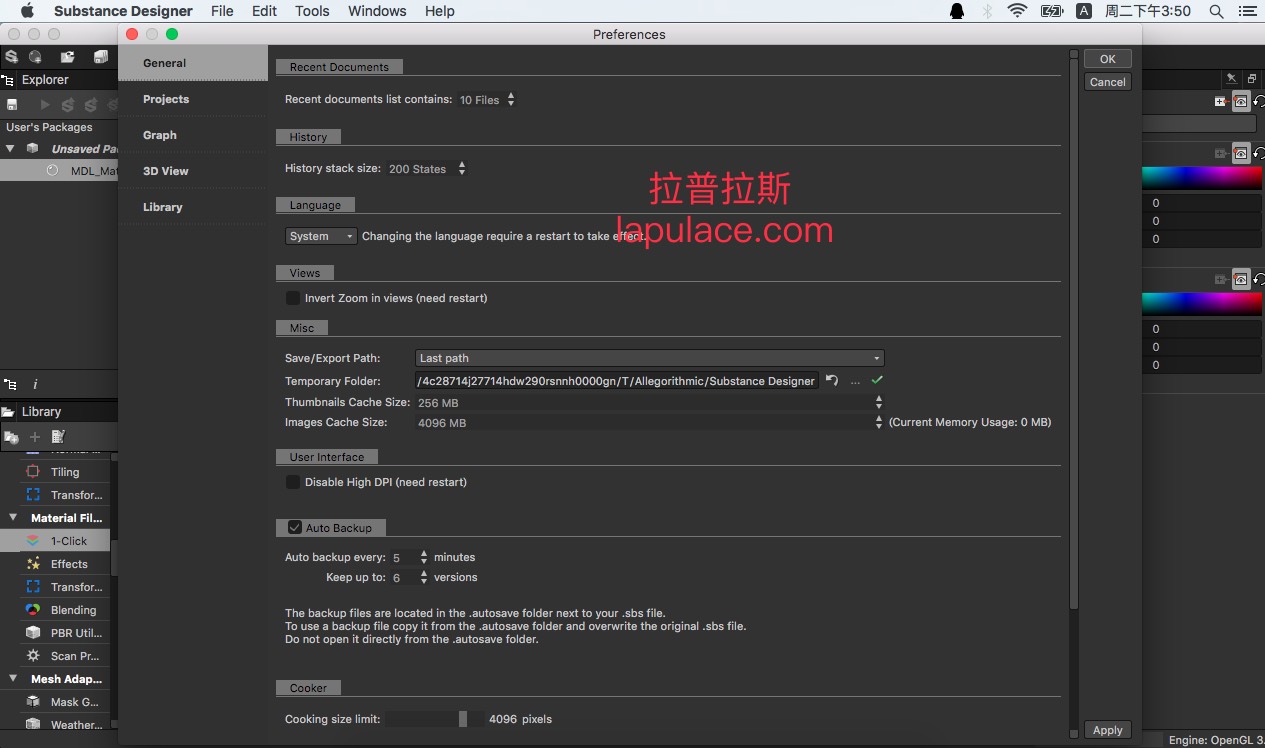Viewport: 1265px width, 748px height.
Task: Switch to the 3D View preferences tab
Action: (193, 171)
